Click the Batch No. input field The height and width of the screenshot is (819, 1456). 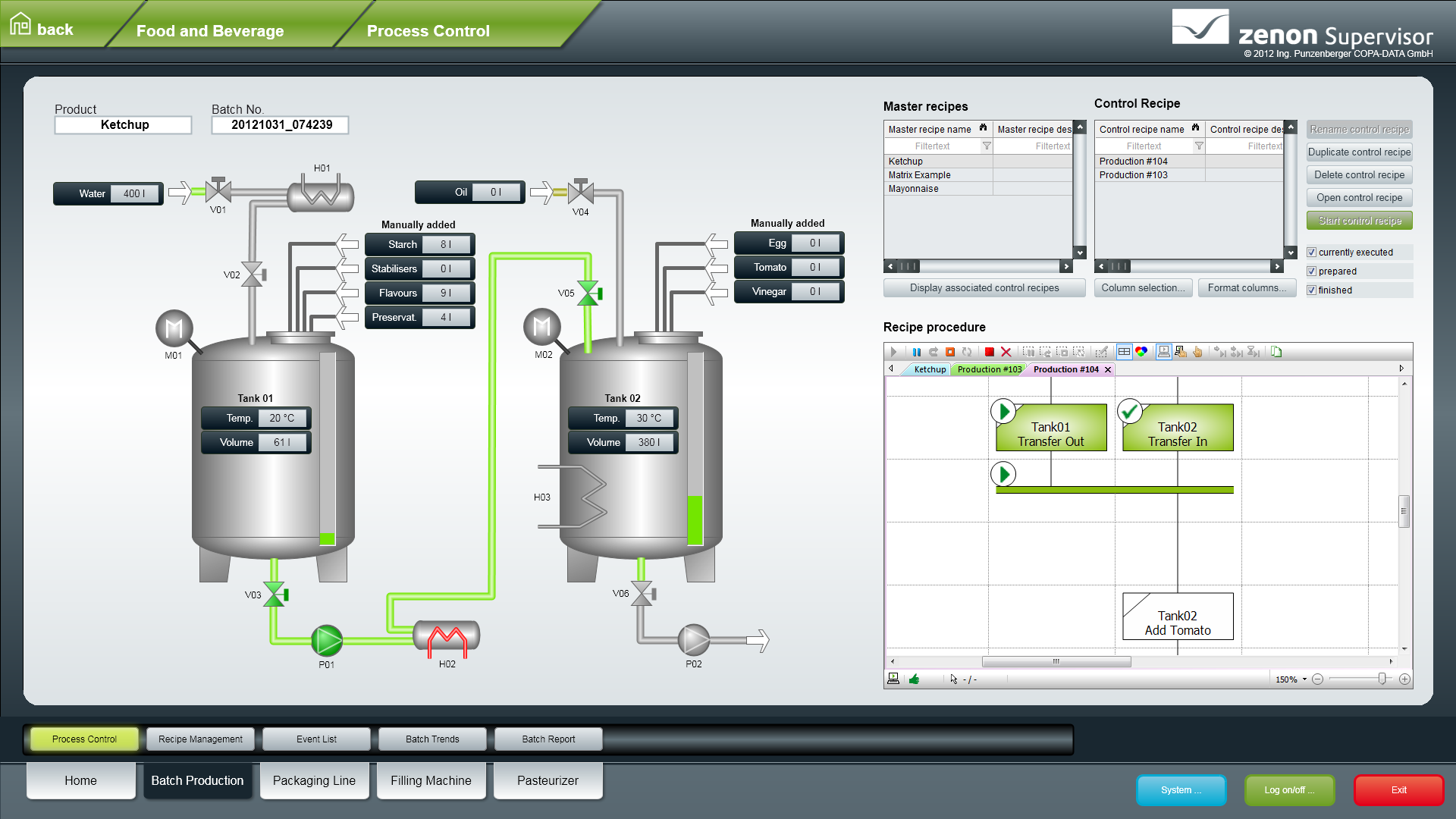coord(280,125)
